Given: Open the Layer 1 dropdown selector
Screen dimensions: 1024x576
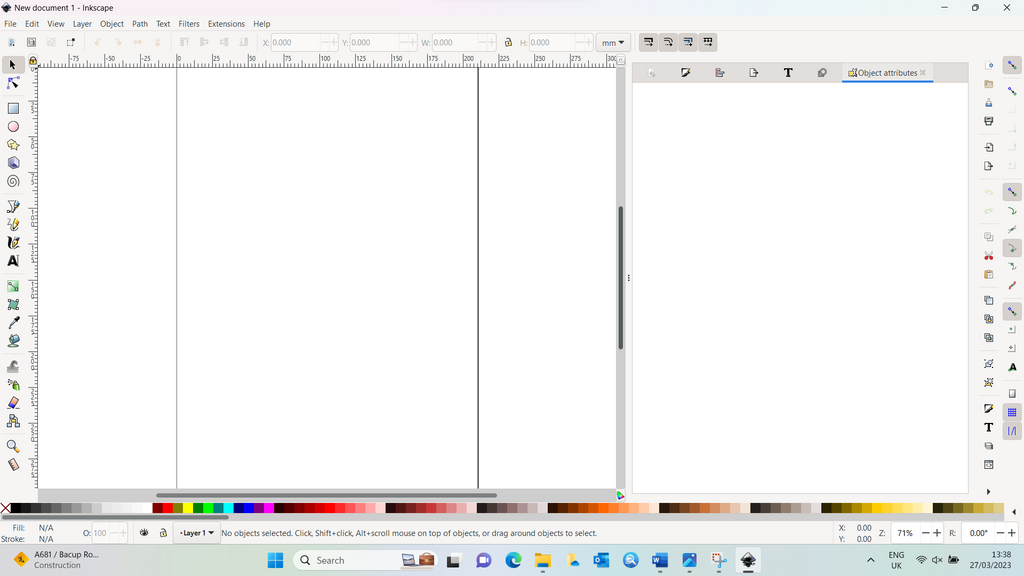Looking at the screenshot, I should coord(196,533).
